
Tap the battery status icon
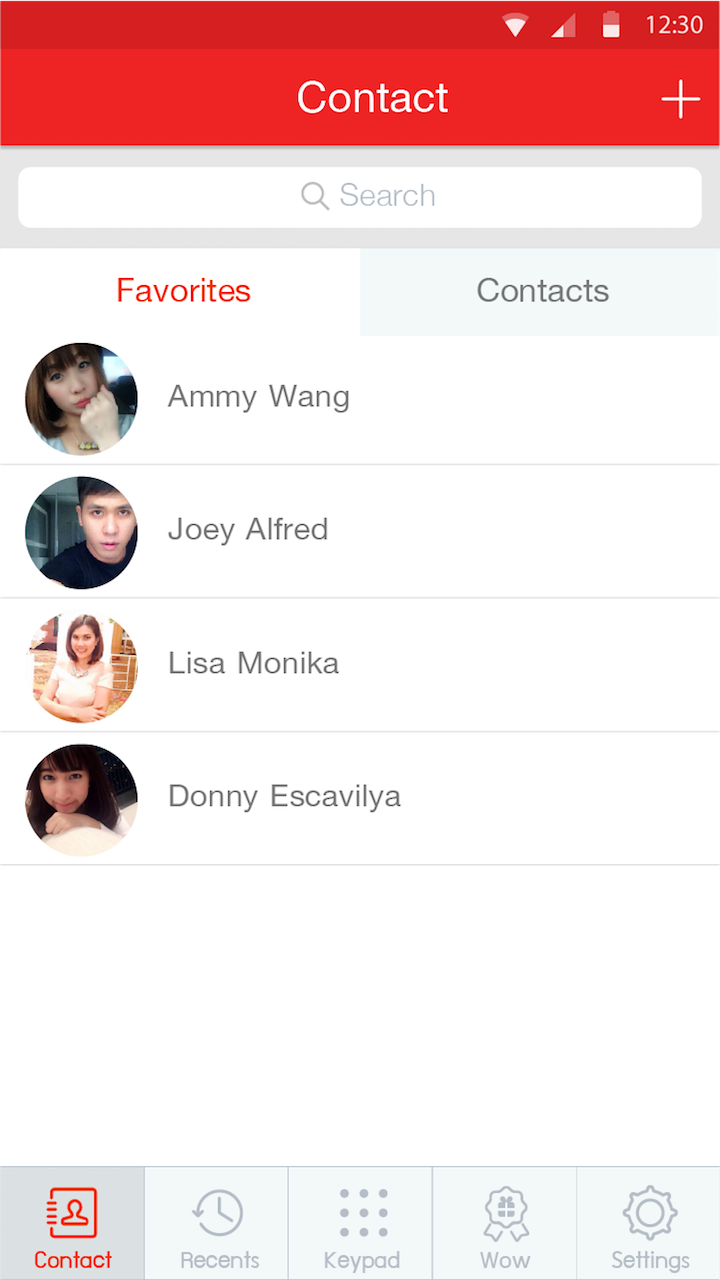tap(610, 25)
